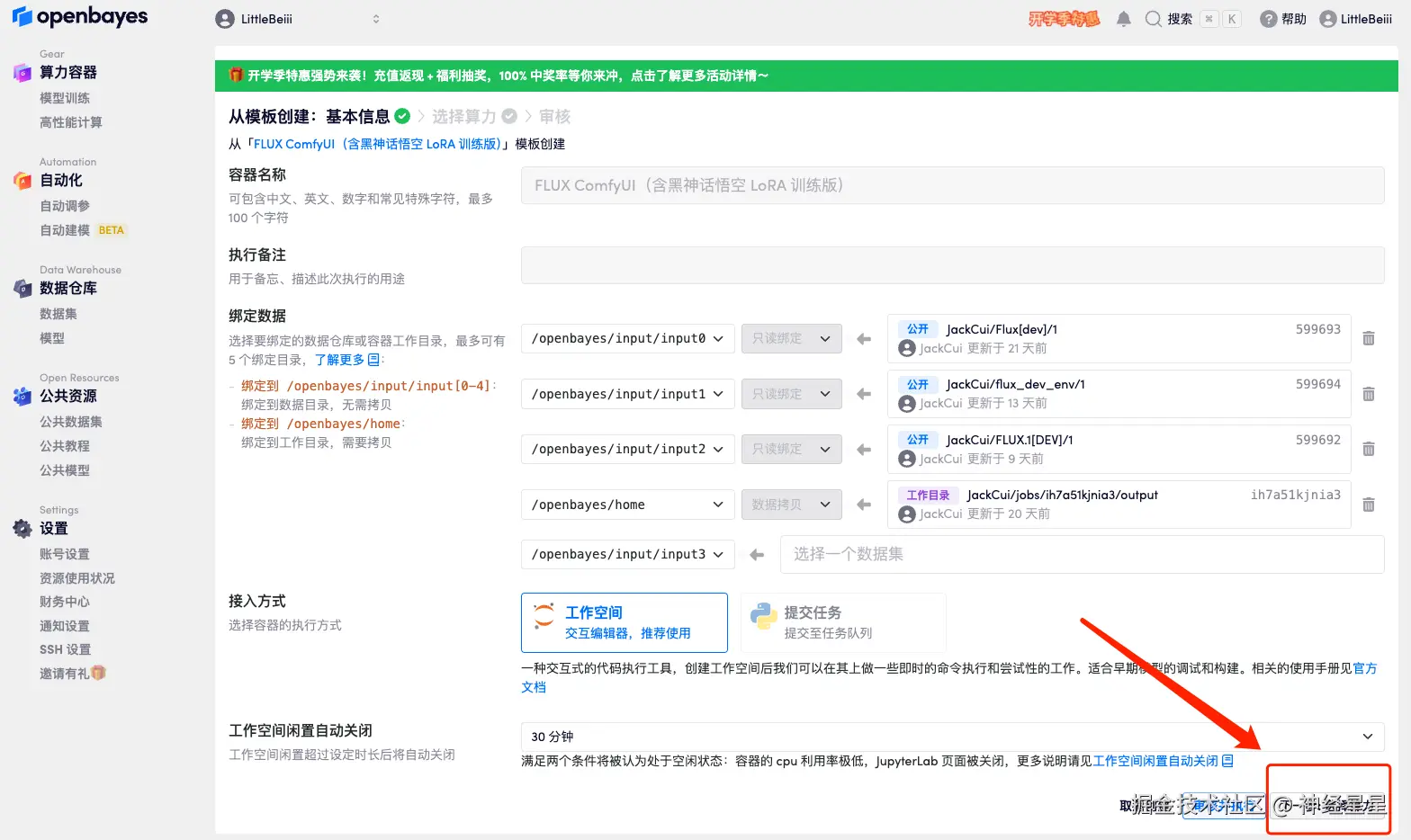Click the arrow beside the input1 binding
This screenshot has height=840, width=1411.
click(864, 394)
